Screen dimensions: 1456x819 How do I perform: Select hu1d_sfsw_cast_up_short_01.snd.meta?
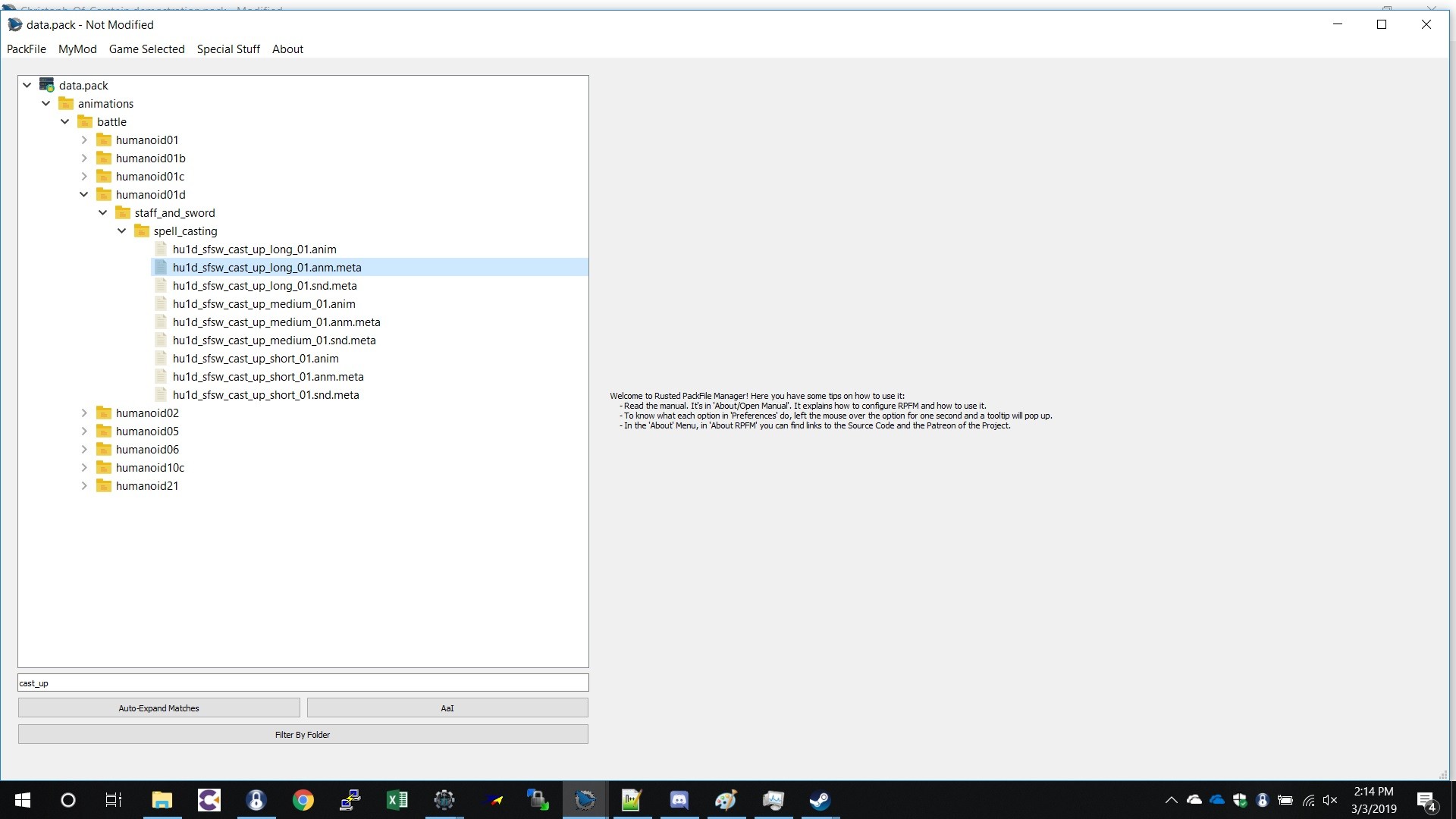click(x=265, y=394)
